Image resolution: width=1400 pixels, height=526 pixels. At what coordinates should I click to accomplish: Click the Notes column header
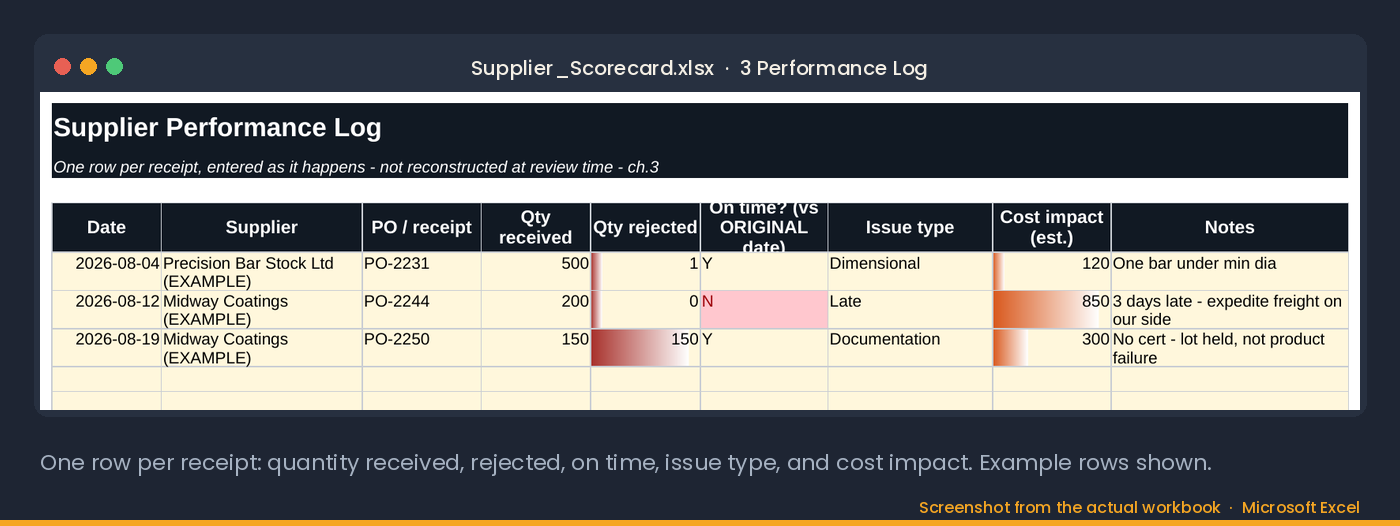[x=1229, y=227]
